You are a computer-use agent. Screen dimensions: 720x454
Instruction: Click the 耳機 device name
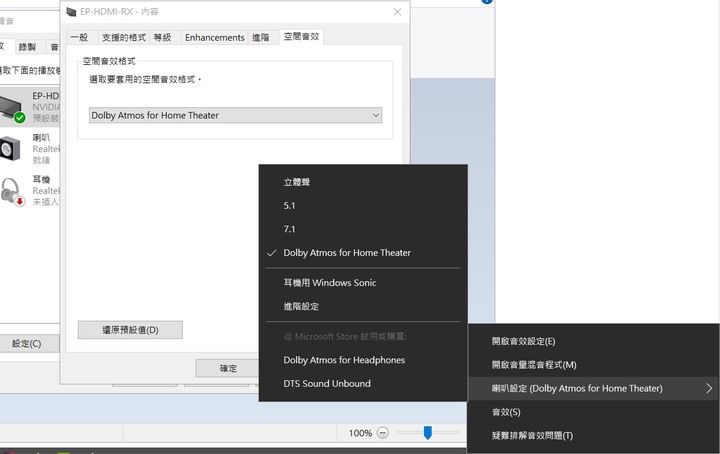click(x=41, y=179)
